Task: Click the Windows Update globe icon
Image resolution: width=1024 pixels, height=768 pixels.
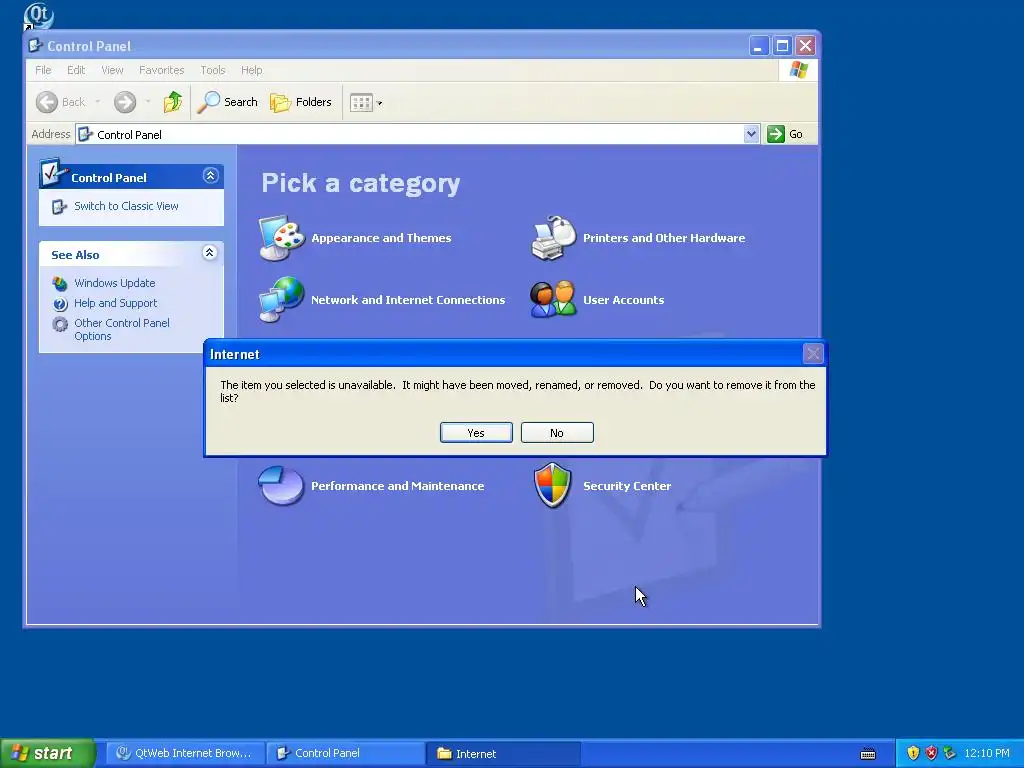Action: point(60,283)
